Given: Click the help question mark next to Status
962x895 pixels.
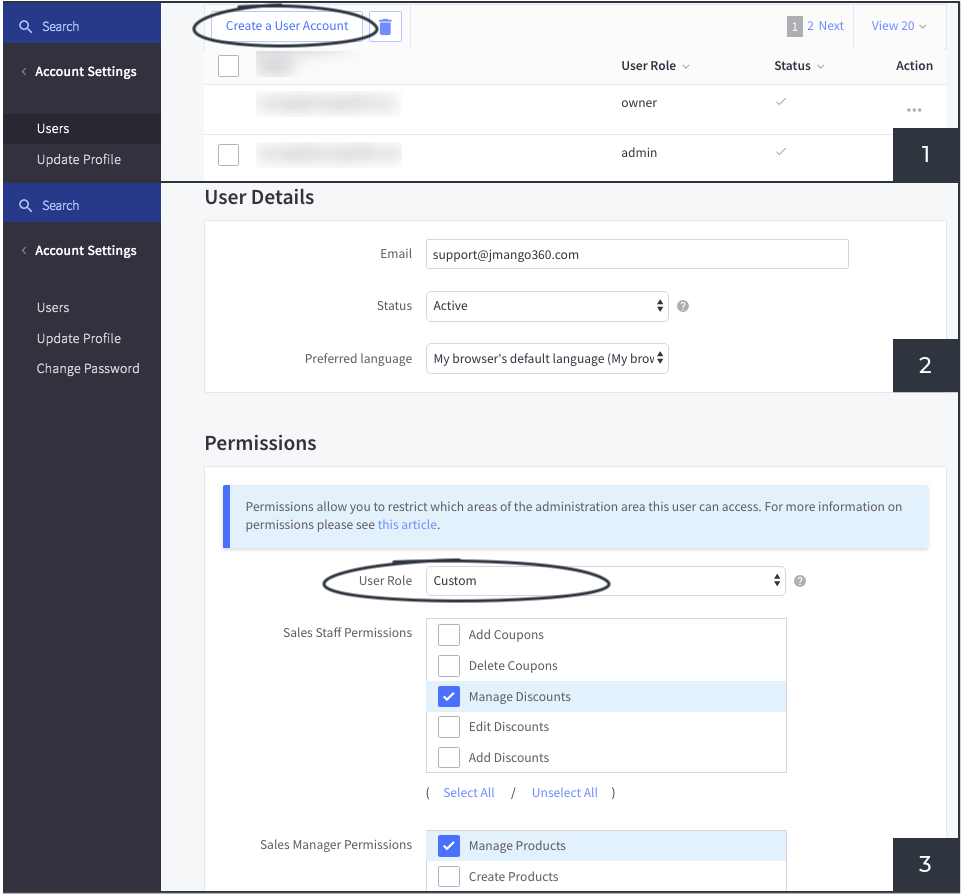Looking at the screenshot, I should [683, 306].
